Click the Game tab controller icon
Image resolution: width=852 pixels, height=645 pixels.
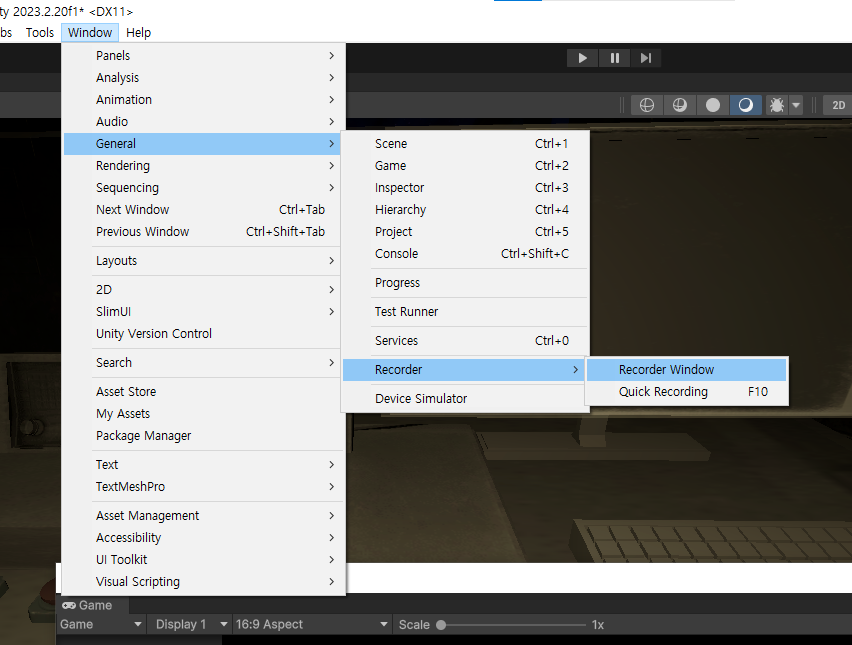coord(68,605)
